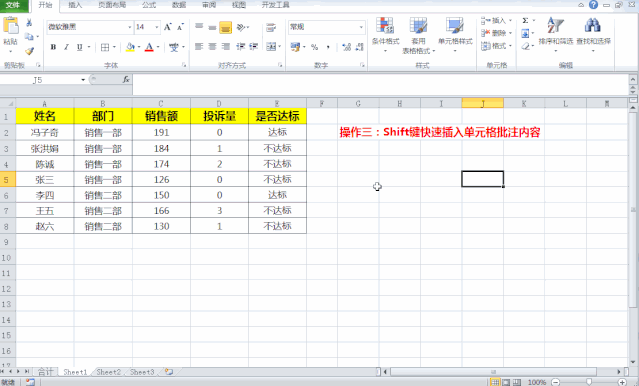Switch to the Data ribbon tab
This screenshot has width=639, height=386.
pyautogui.click(x=178, y=5)
